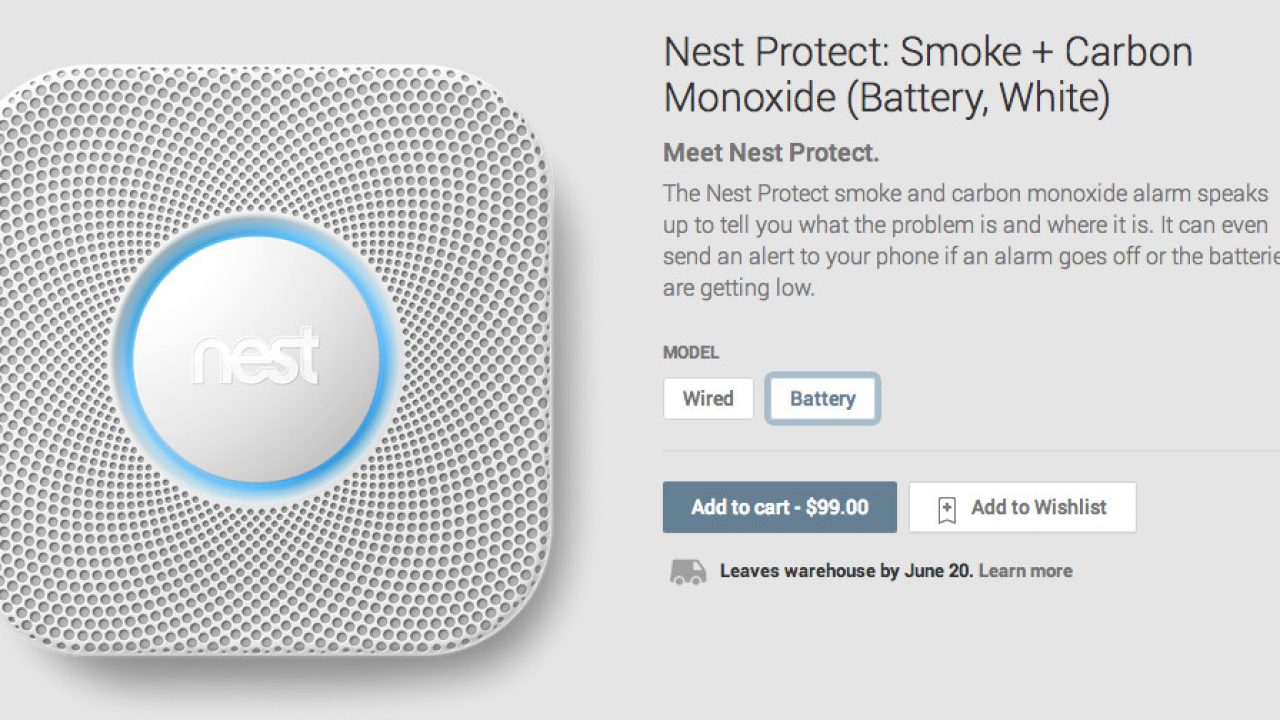Open the Learn more shipping link
This screenshot has width=1280, height=720.
tap(1025, 571)
